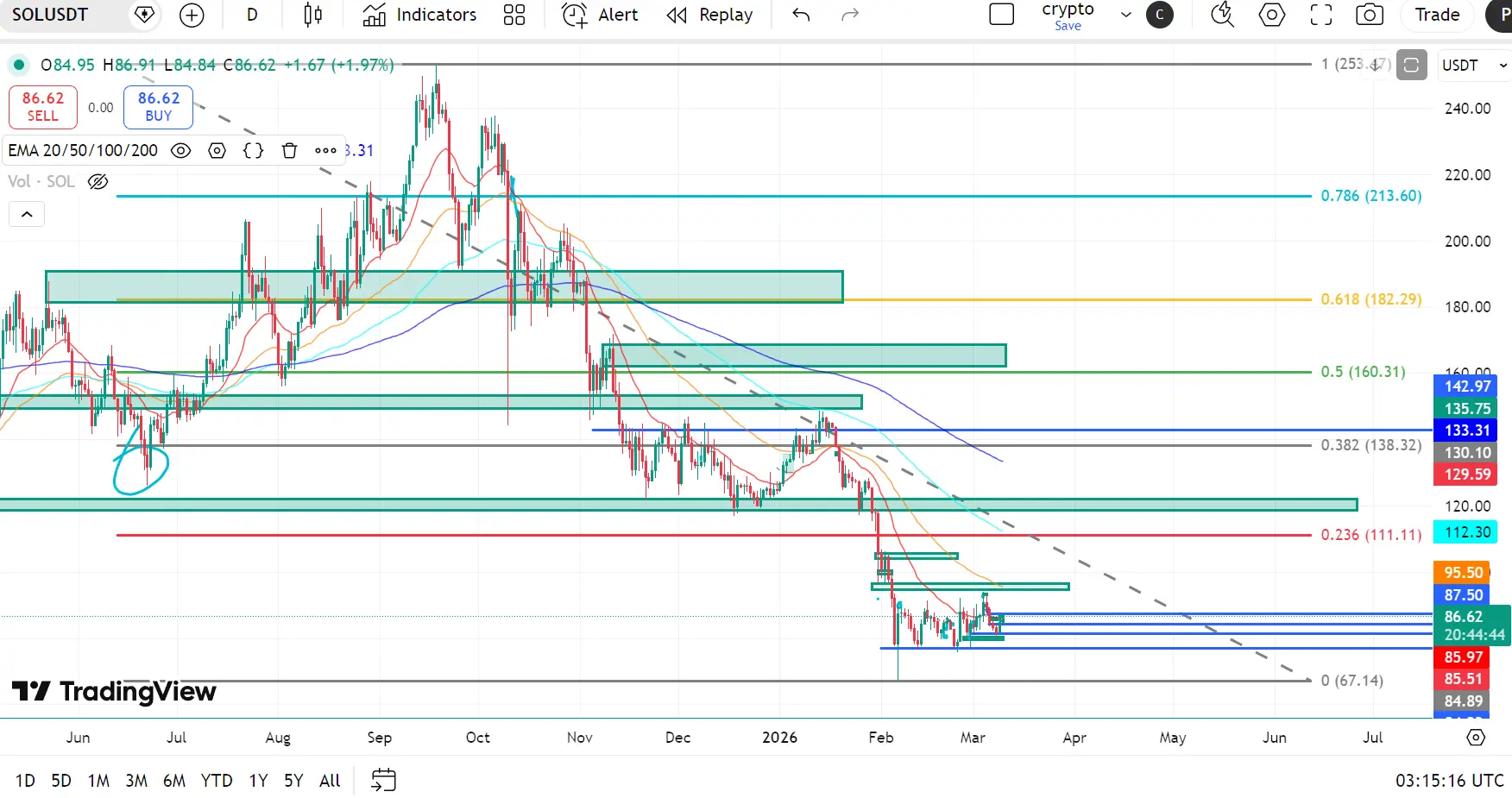Redo the chart action
This screenshot has width=1512, height=798.
coord(850,15)
